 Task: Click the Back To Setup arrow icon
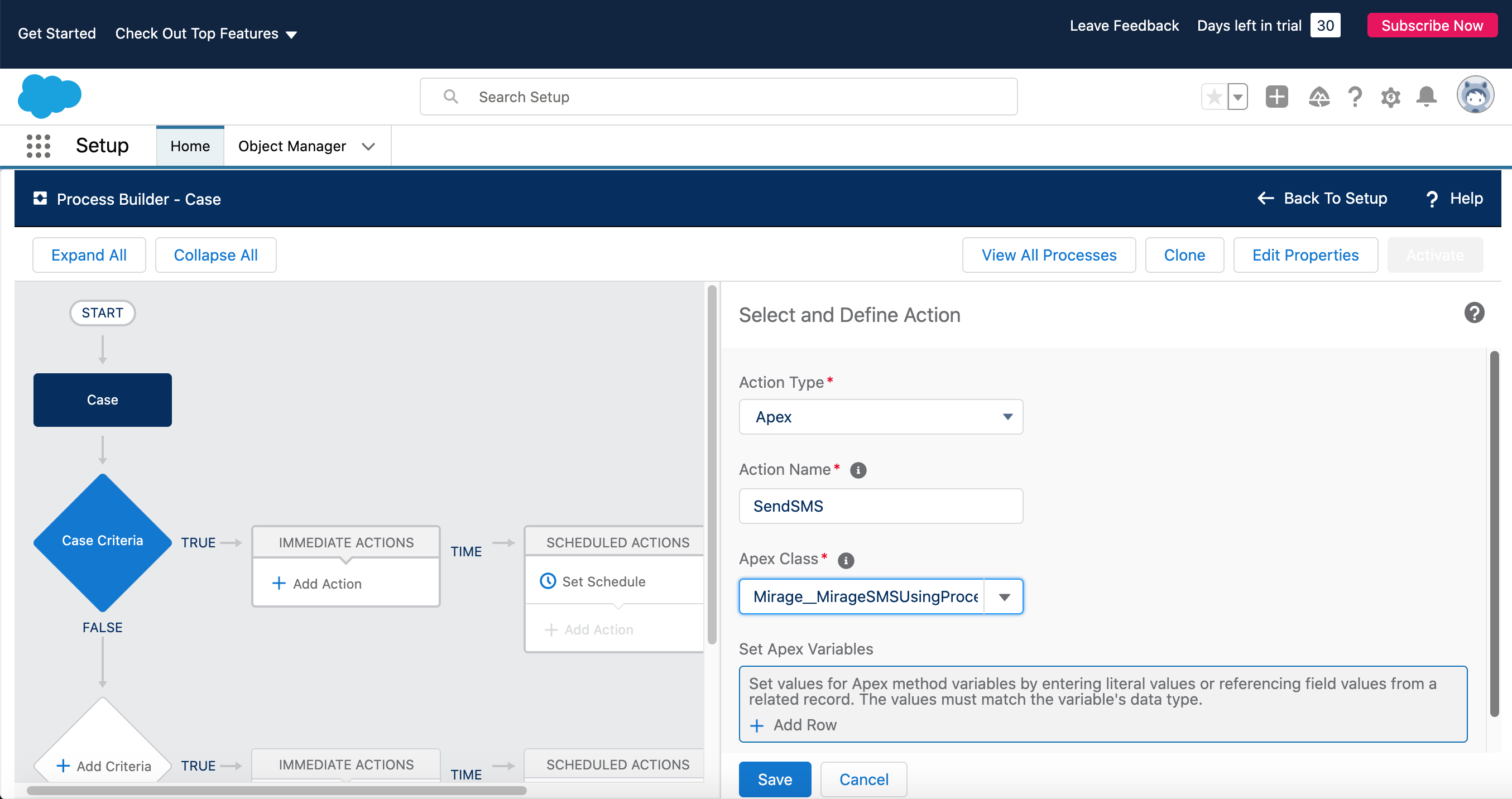1265,198
